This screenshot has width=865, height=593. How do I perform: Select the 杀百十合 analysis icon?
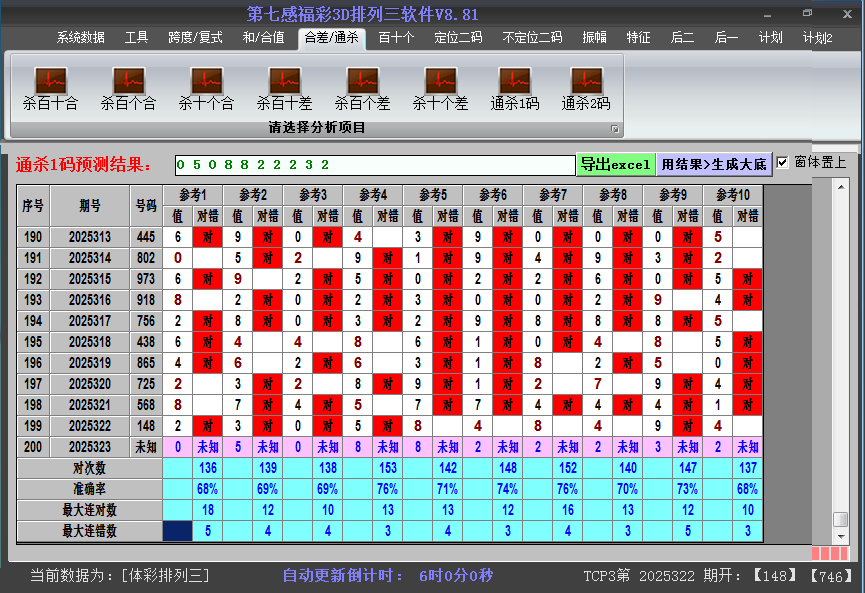point(50,85)
